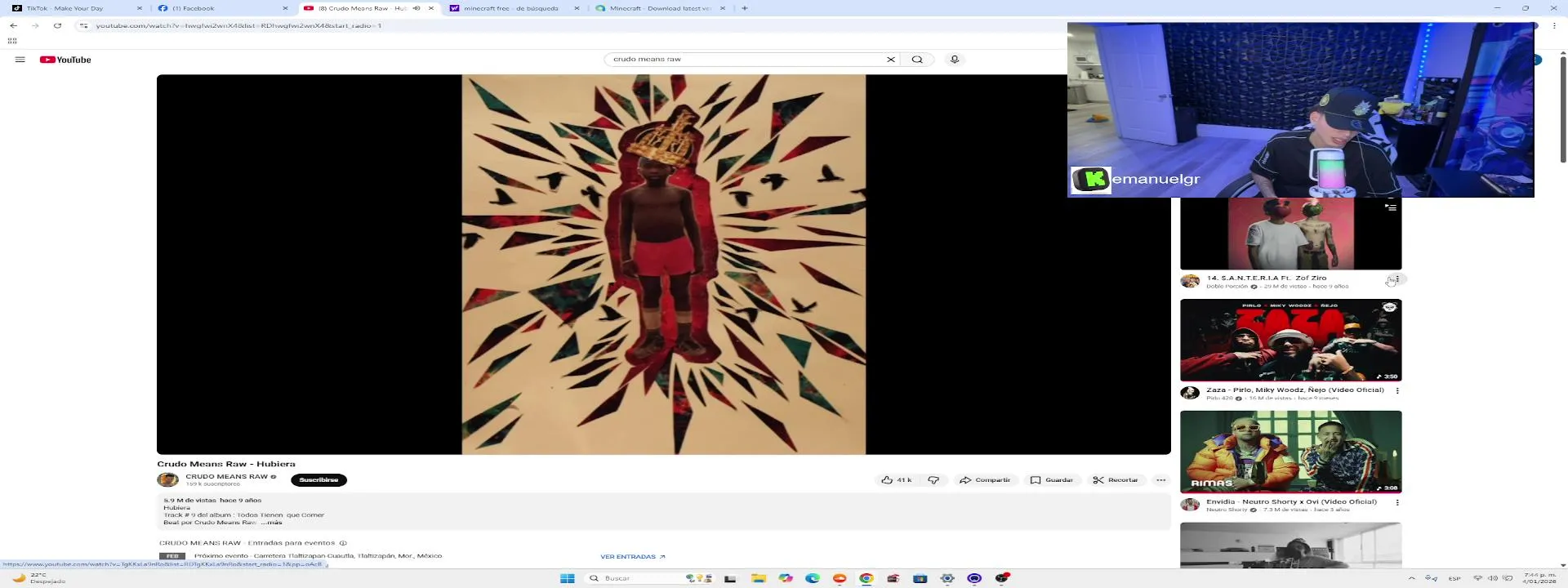The width and height of the screenshot is (1568, 588).
Task: Open options menu for S.A.N.T.E.R.I.A video
Action: 1397,279
